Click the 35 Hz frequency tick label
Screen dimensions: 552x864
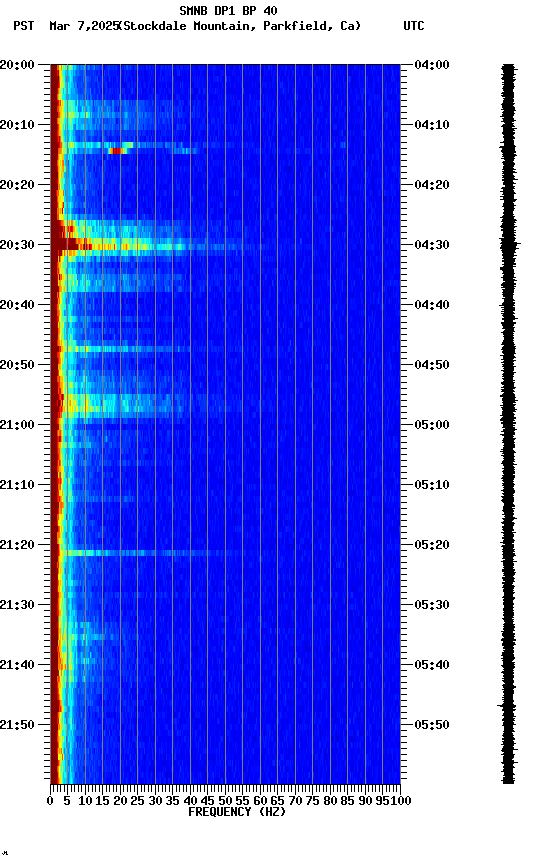[x=172, y=801]
